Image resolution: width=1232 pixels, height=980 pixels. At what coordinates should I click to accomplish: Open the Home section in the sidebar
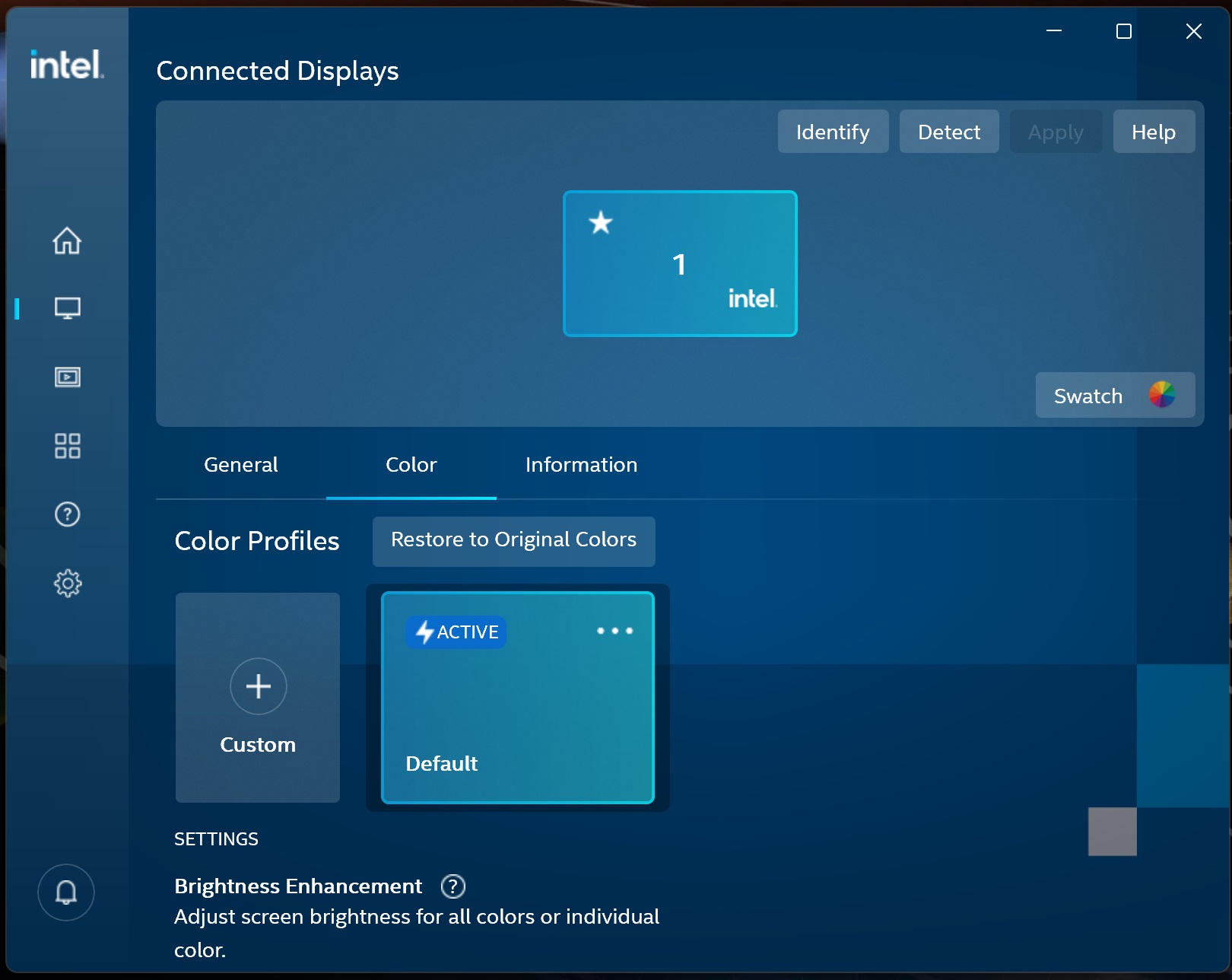pos(68,240)
